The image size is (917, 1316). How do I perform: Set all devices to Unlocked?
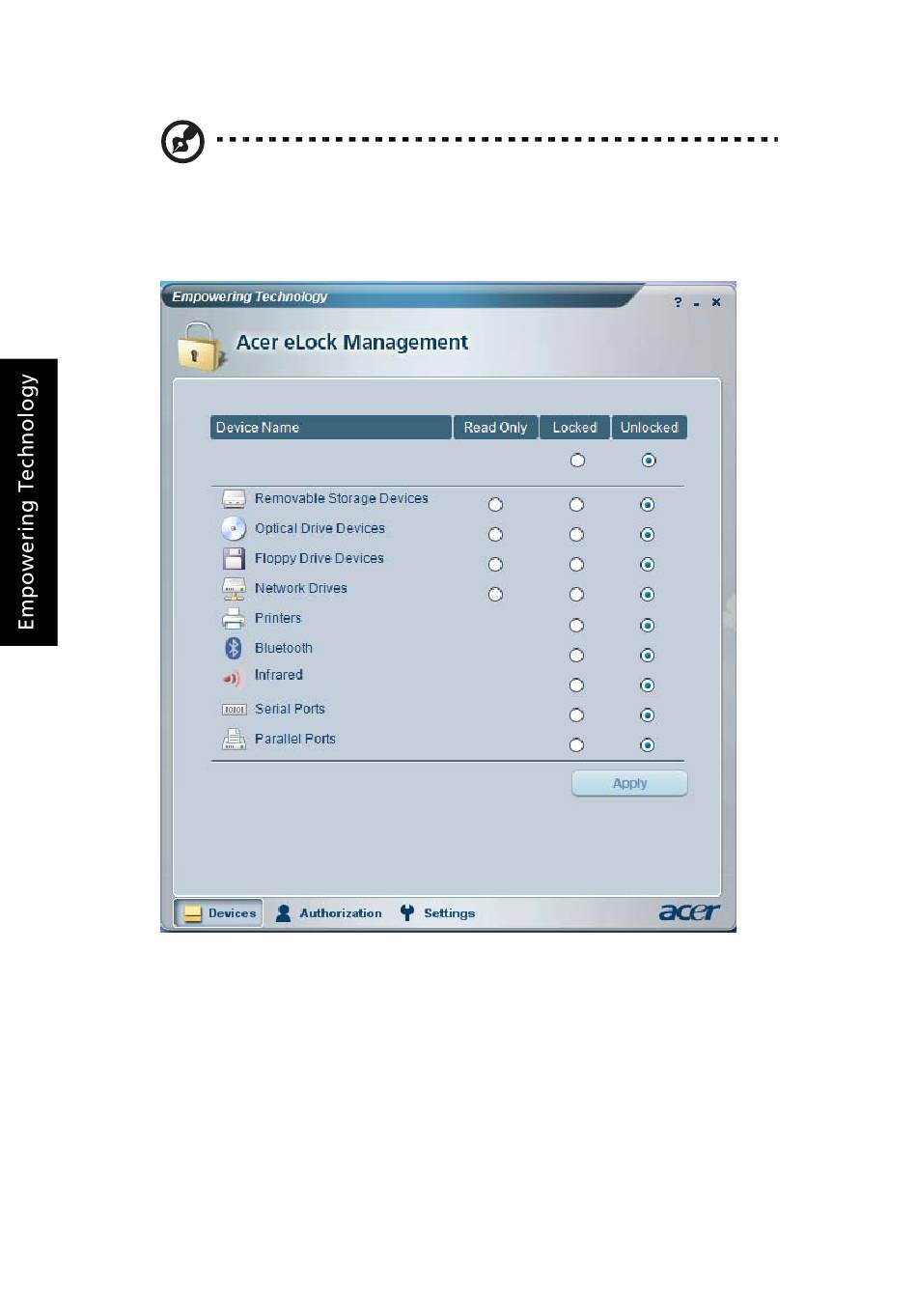[x=649, y=461]
